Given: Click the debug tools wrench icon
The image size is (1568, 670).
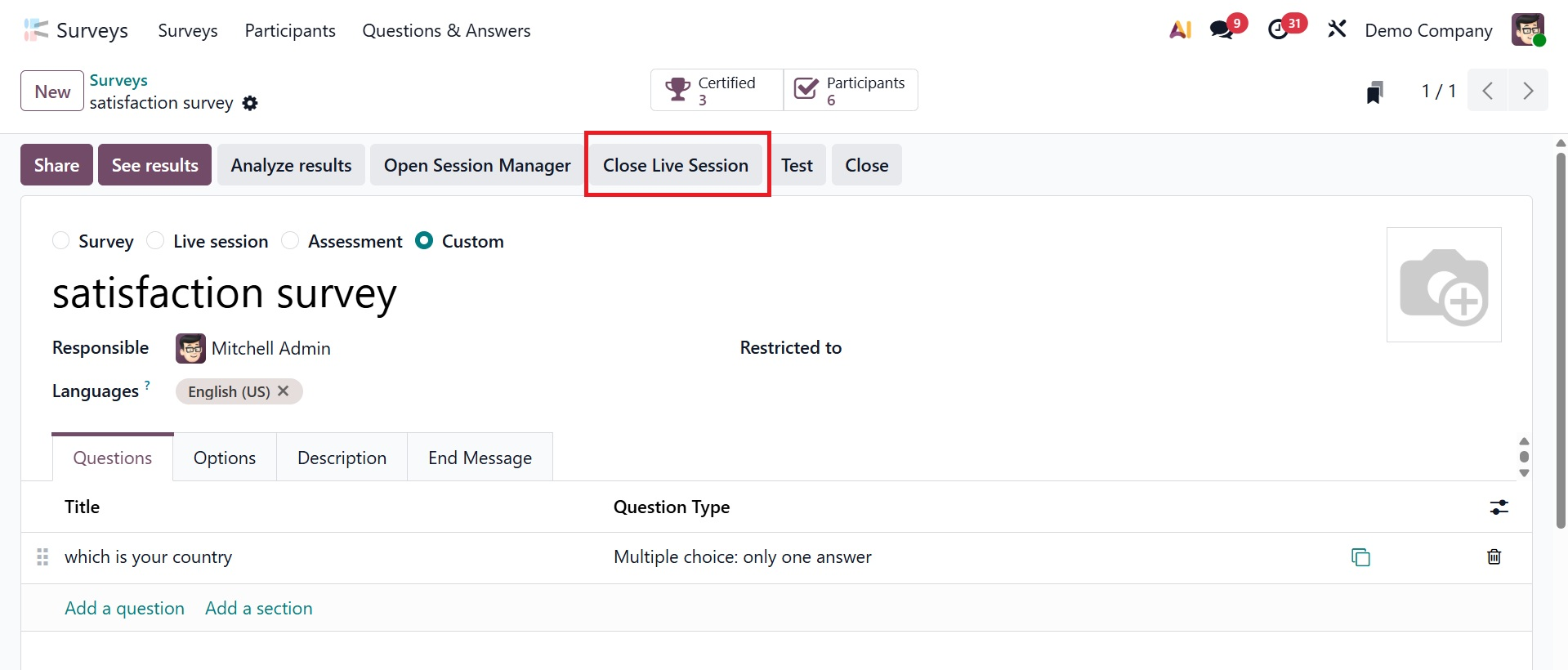Looking at the screenshot, I should 1337,30.
